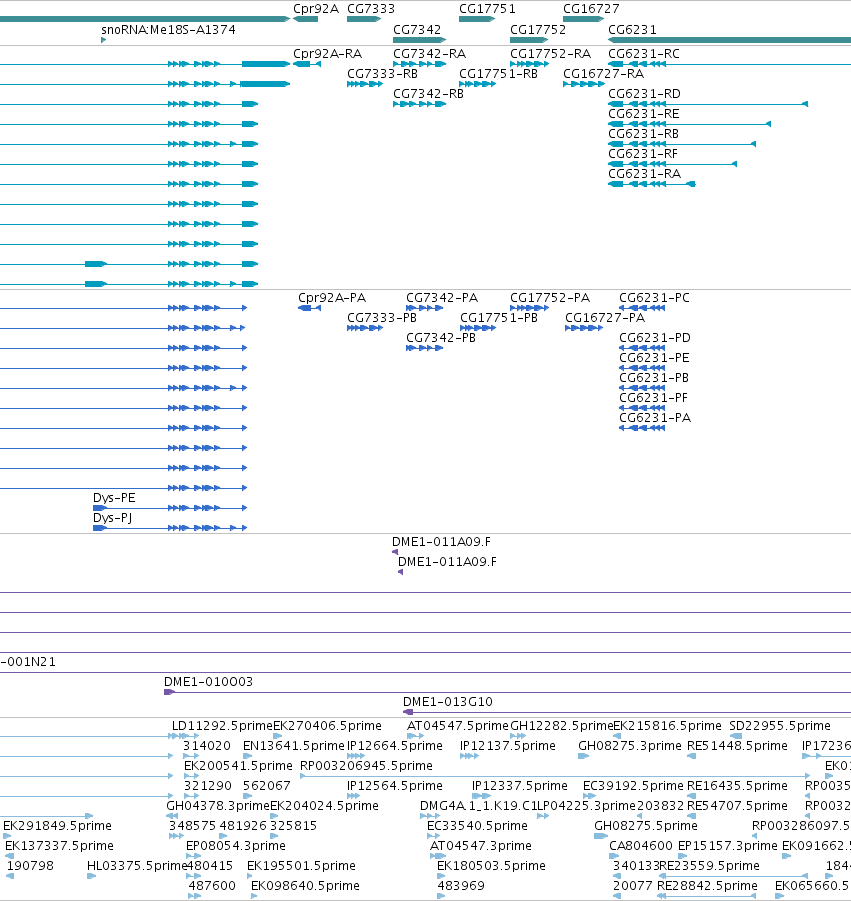Click EST label EC39192.5prime

(633, 786)
